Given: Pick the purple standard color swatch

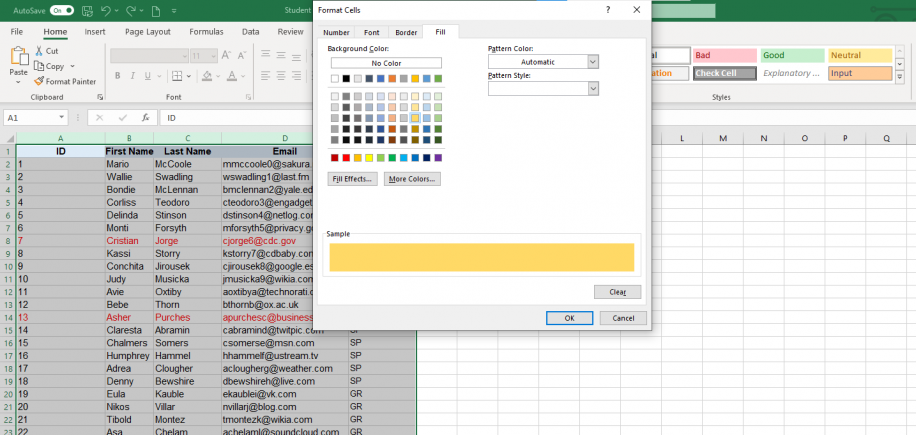Looking at the screenshot, I should pos(438,158).
